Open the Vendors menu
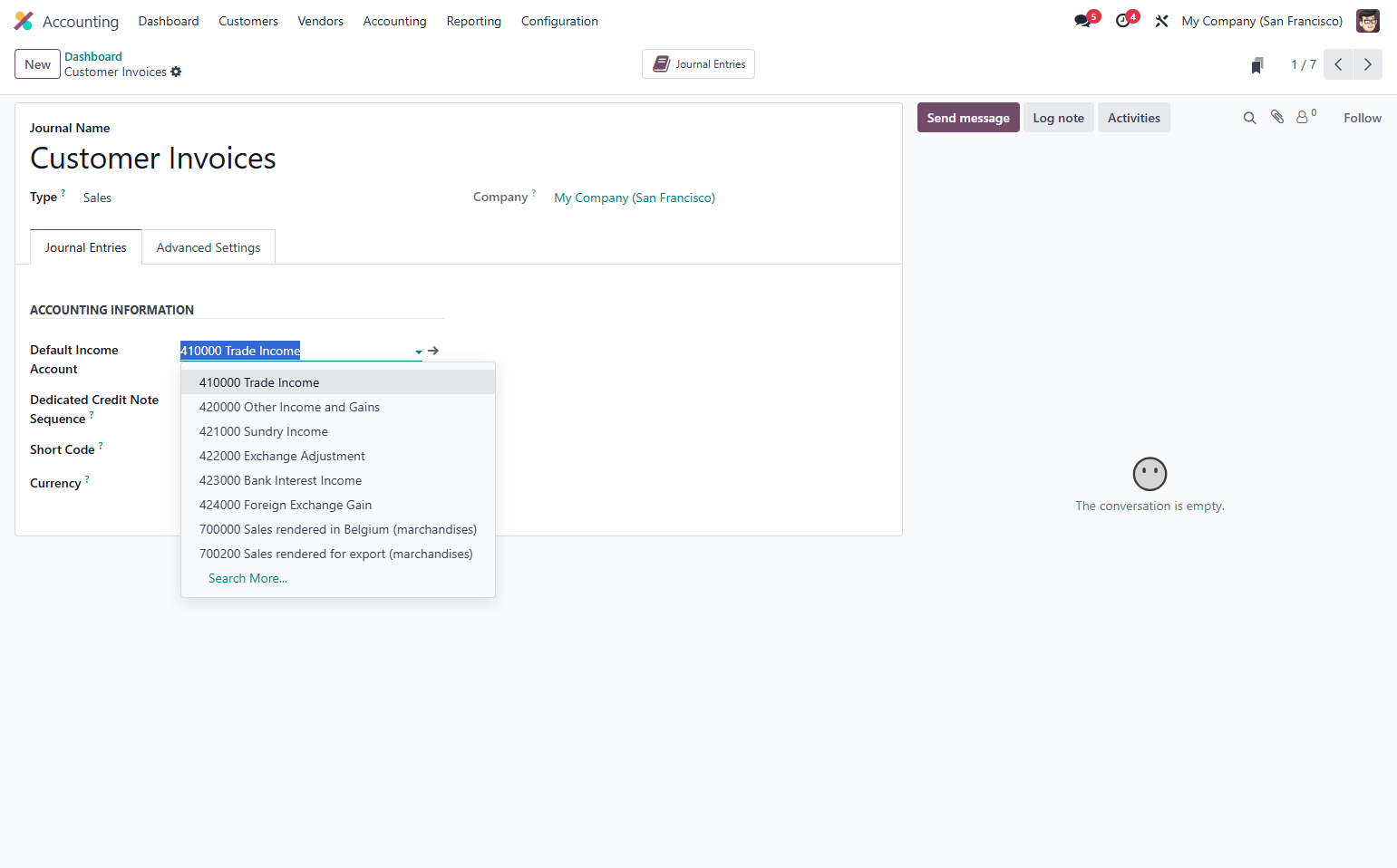Viewport: 1397px width, 868px height. 321,21
